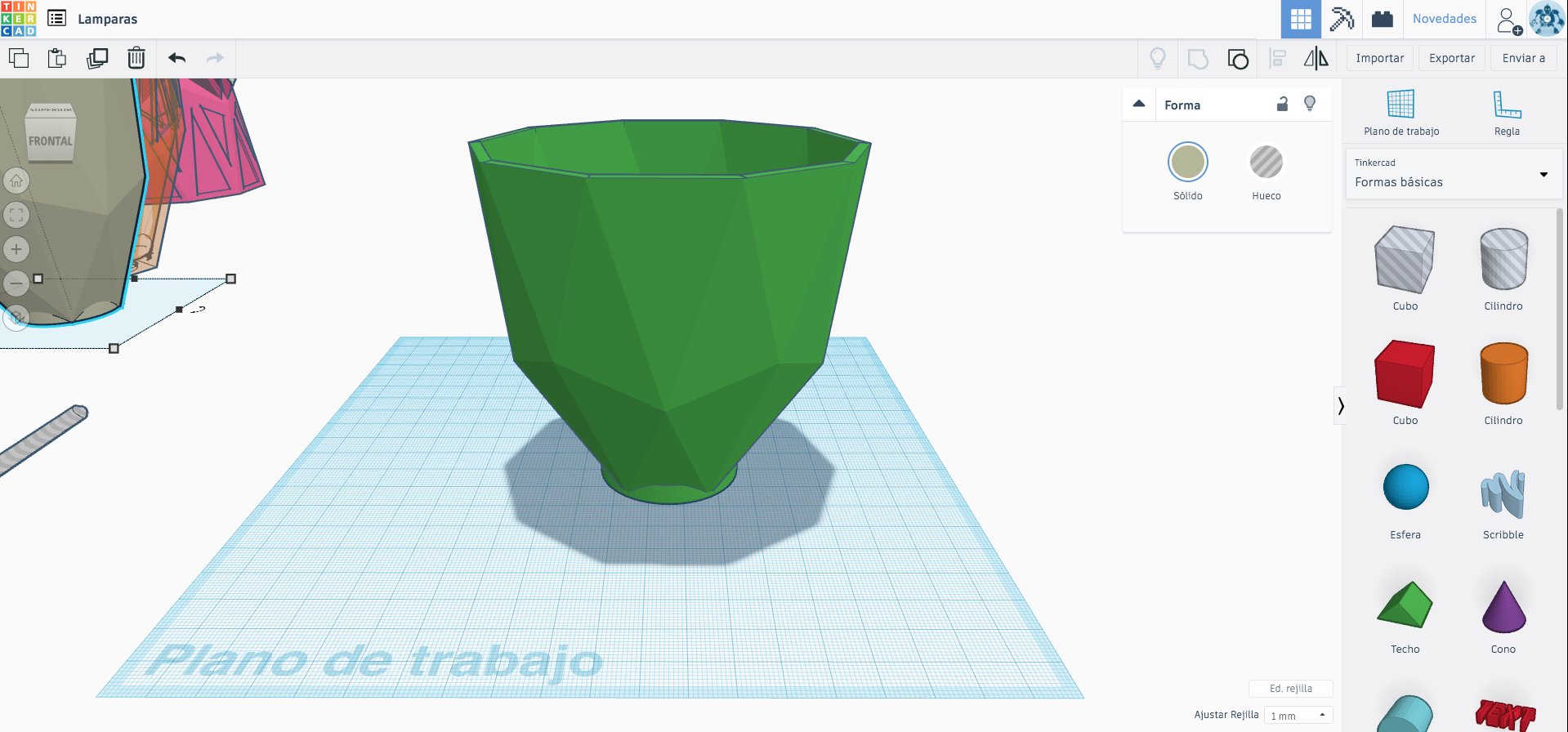Screen dimensions: 1568x732
Task: Click Home view button
Action: [16, 181]
